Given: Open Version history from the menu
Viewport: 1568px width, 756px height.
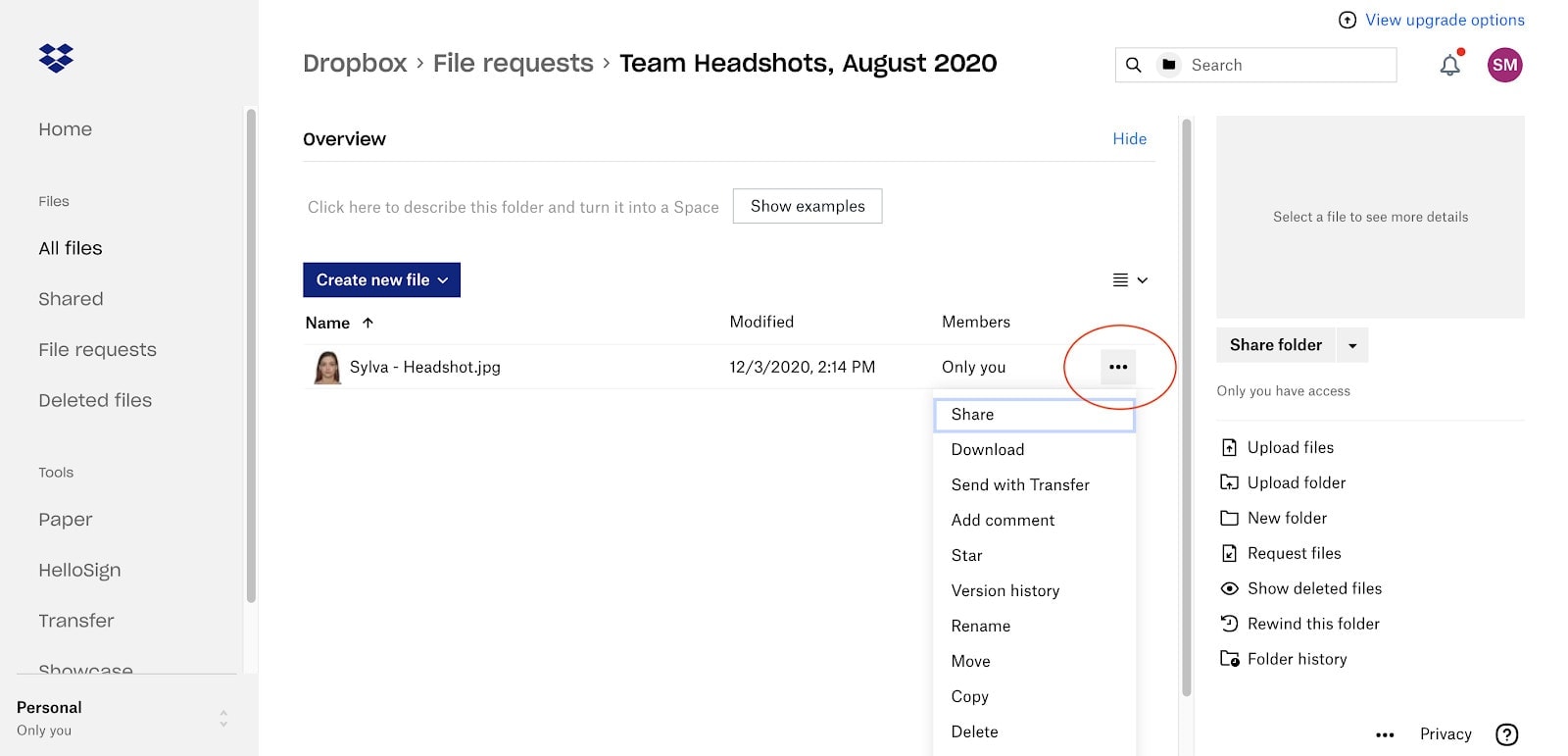Looking at the screenshot, I should 1034,591.
